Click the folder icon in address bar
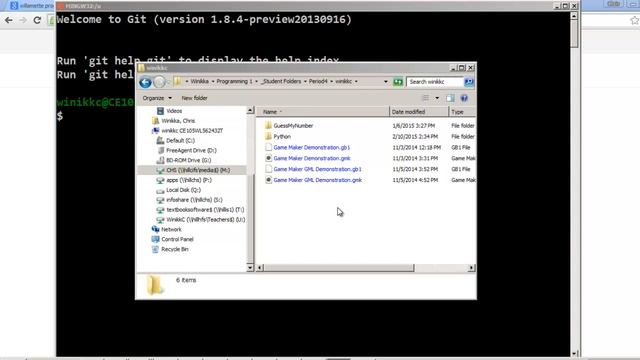Screen dimensions: 640x360 (x=177, y=81)
